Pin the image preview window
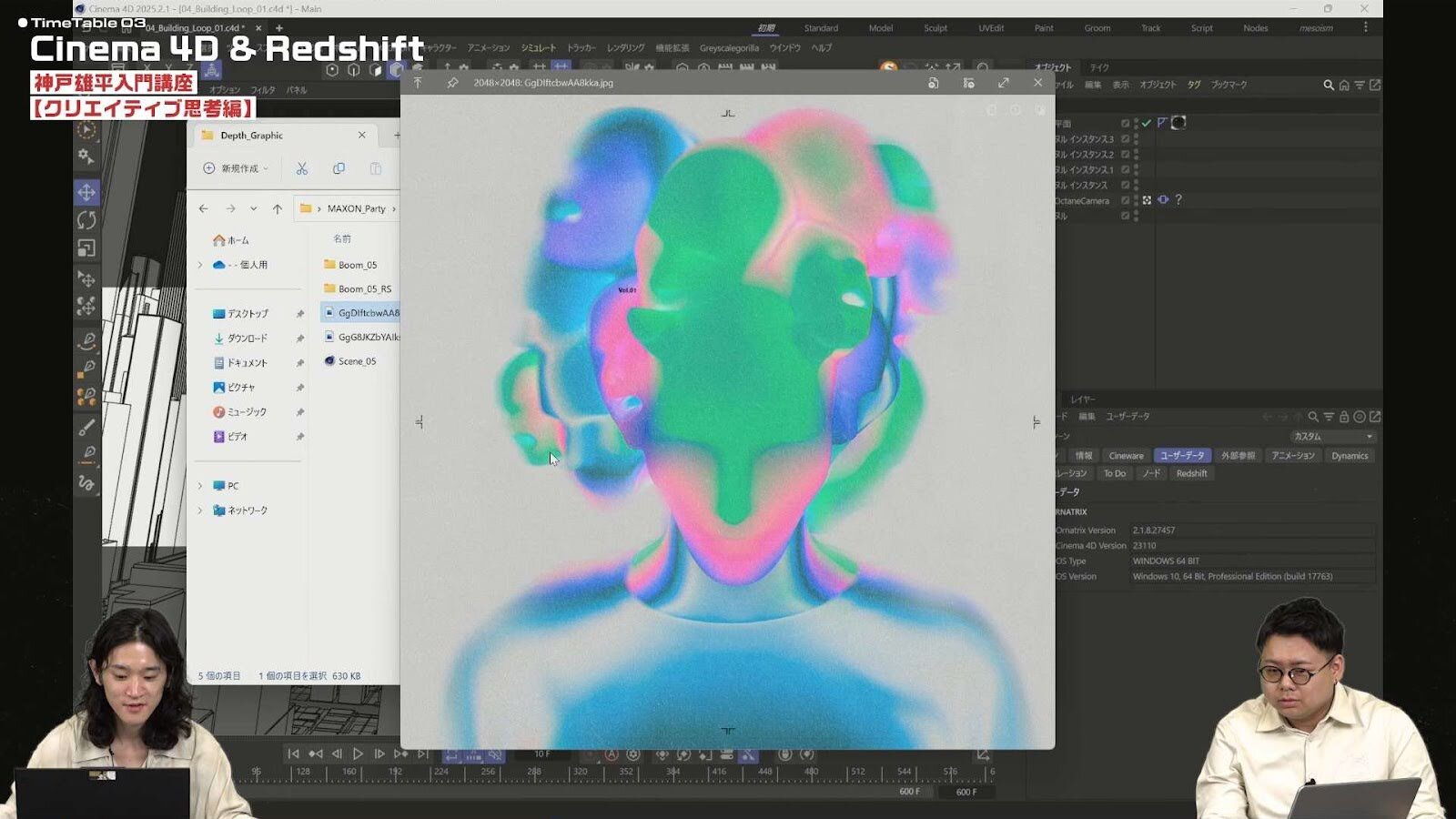This screenshot has width=1456, height=819. tap(452, 83)
